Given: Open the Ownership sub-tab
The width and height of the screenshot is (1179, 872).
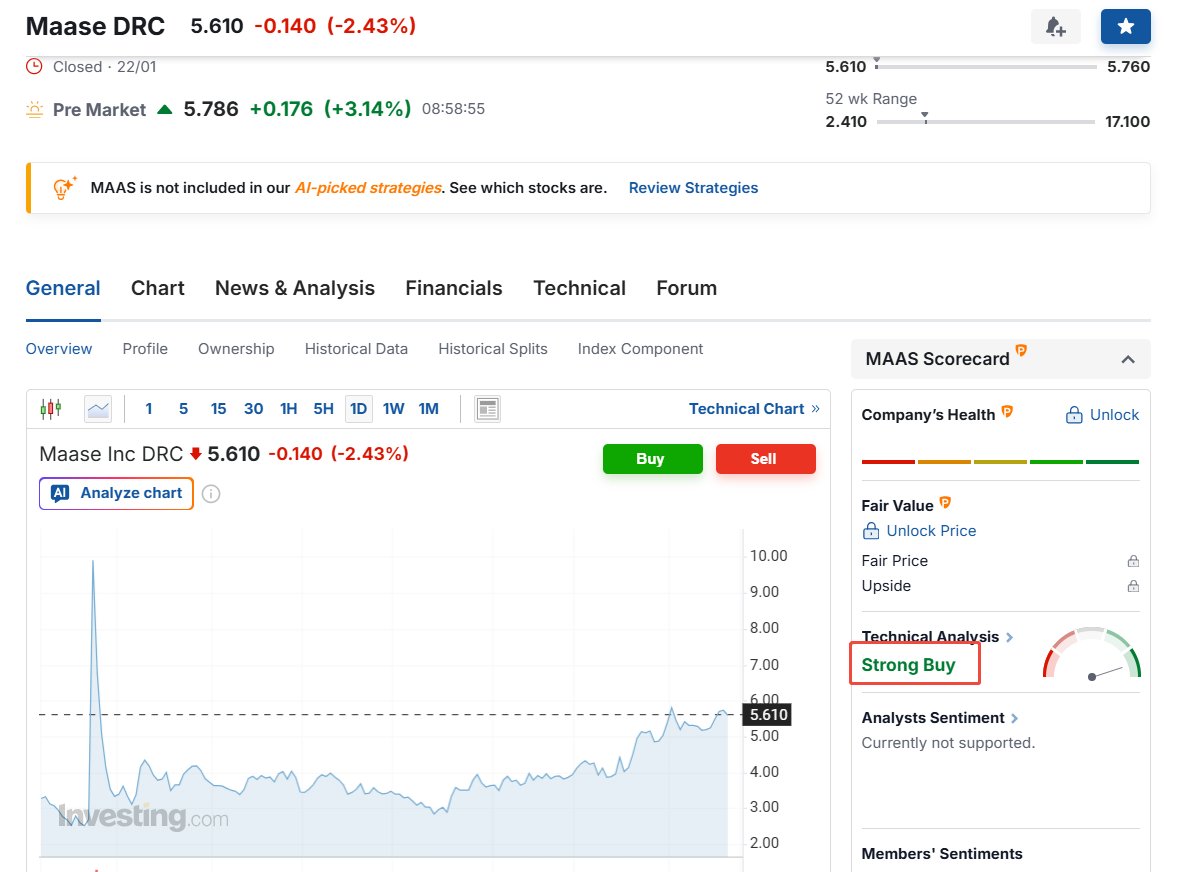Looking at the screenshot, I should coord(236,349).
